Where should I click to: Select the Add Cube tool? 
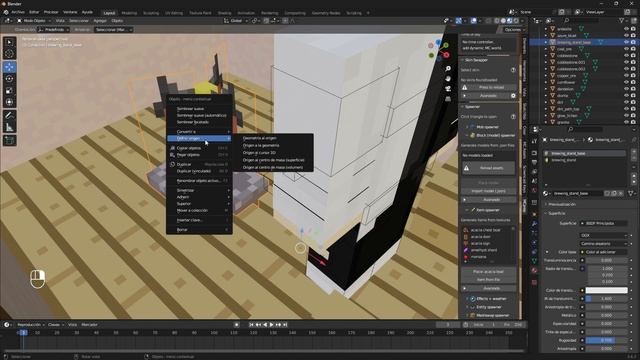[9, 140]
